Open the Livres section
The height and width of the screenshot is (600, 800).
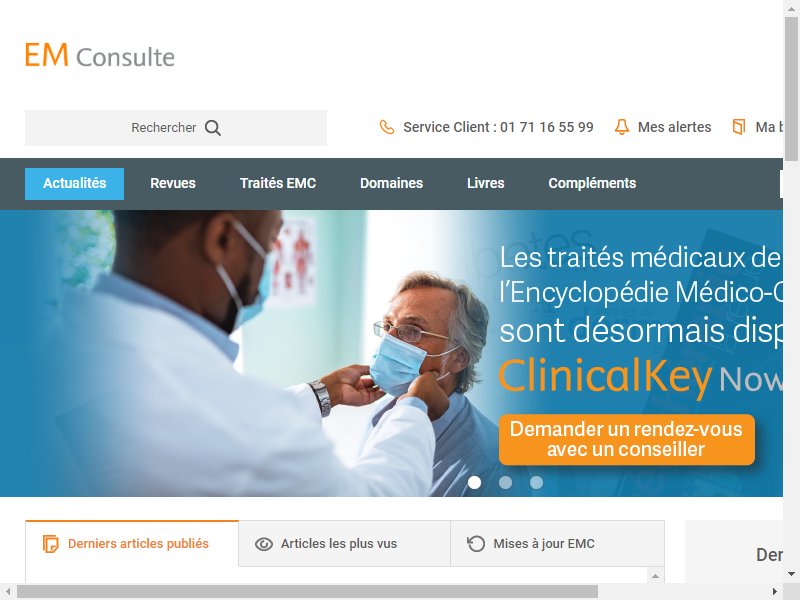coord(486,183)
